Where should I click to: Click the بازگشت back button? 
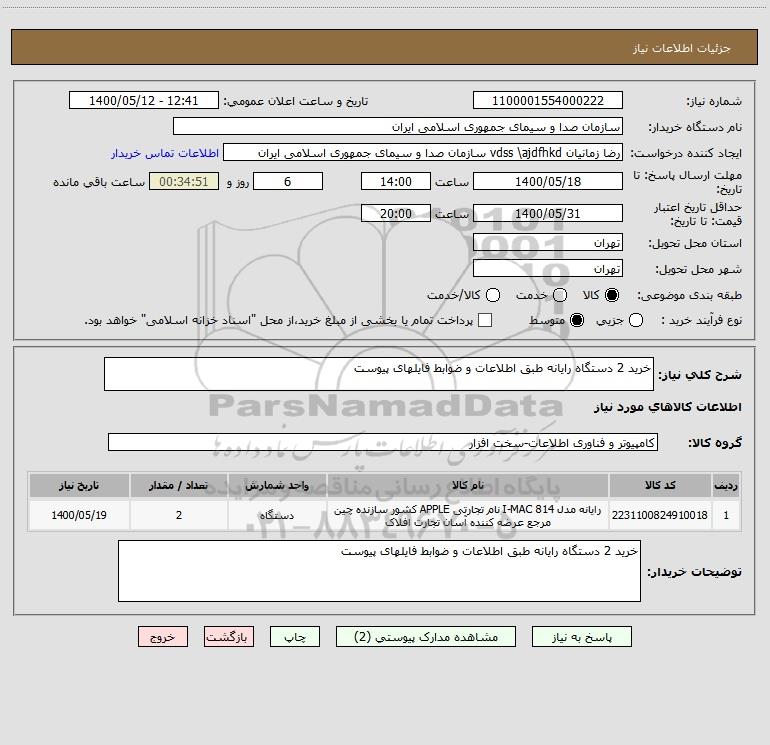[229, 636]
